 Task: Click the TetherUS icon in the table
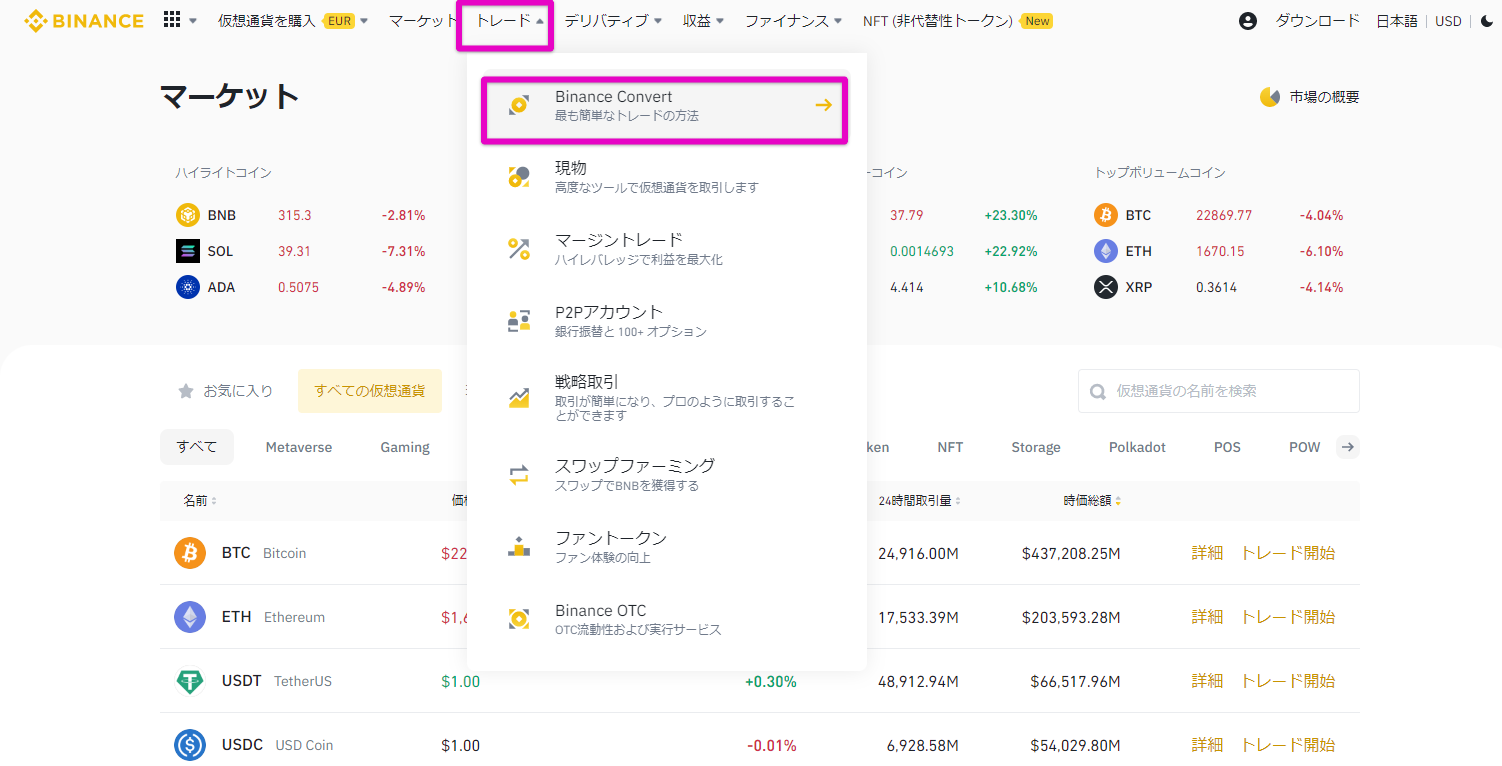point(190,681)
